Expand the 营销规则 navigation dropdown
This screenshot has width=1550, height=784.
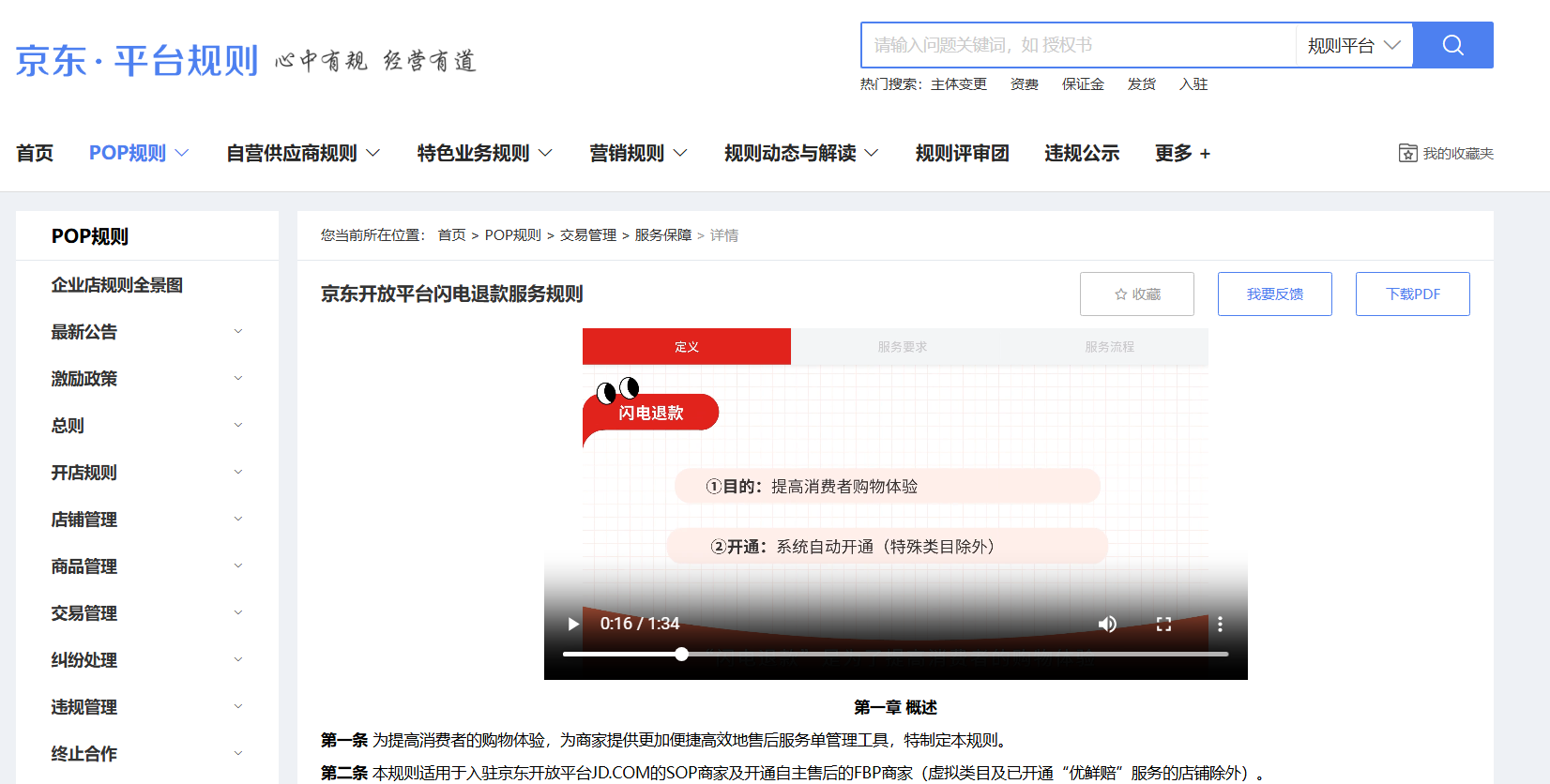pos(638,153)
